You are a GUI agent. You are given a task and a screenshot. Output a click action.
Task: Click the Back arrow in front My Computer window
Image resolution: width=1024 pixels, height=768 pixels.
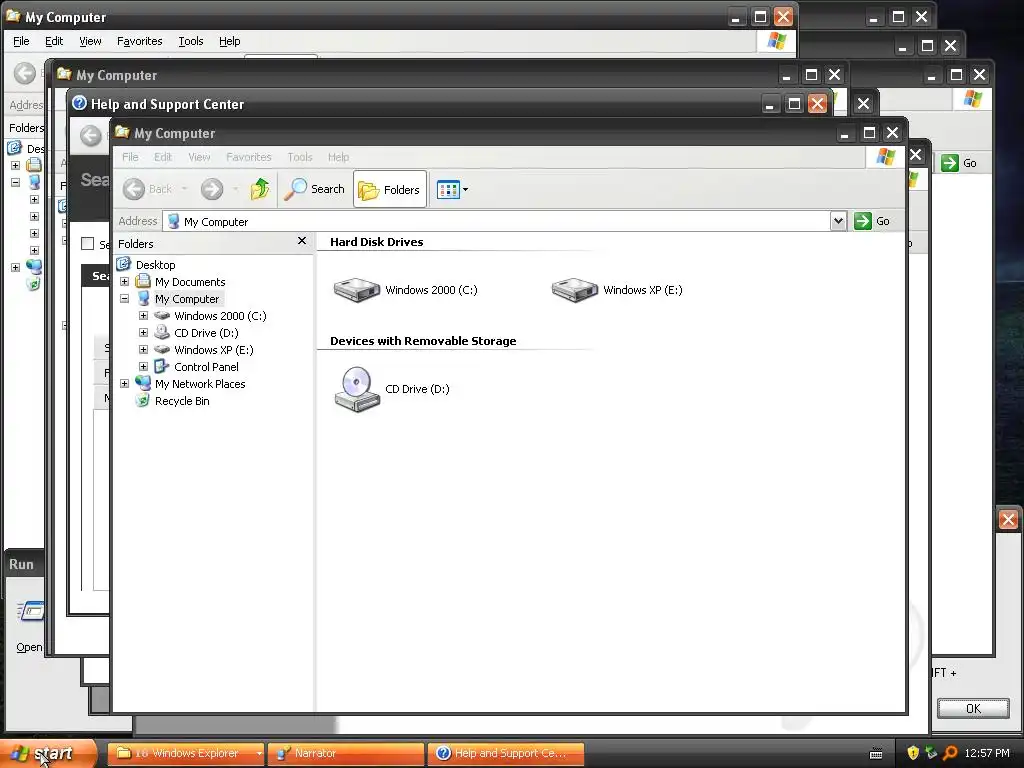point(134,189)
